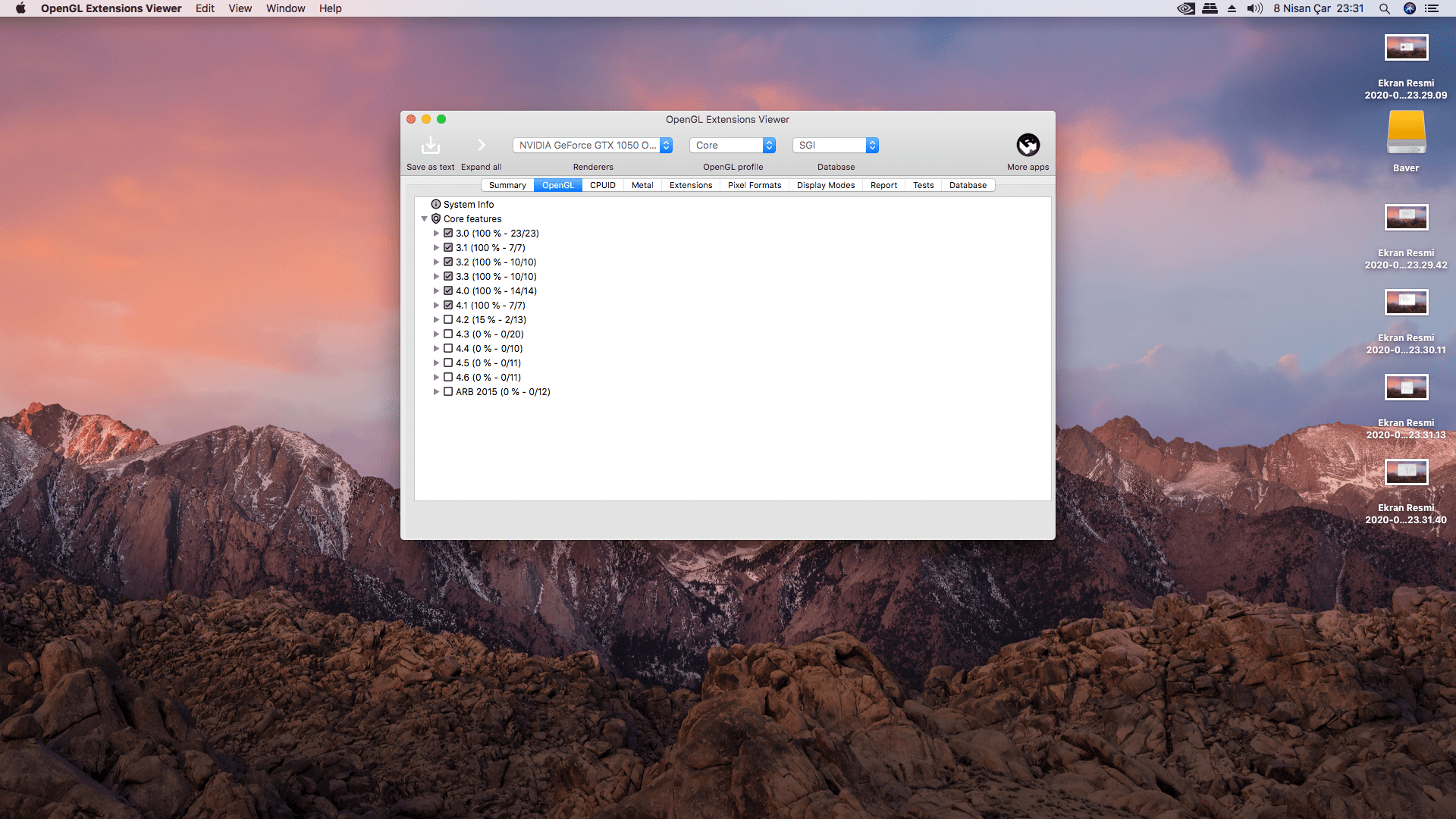Toggle the ARB 2015 checkbox
The image size is (1456, 819).
click(448, 392)
